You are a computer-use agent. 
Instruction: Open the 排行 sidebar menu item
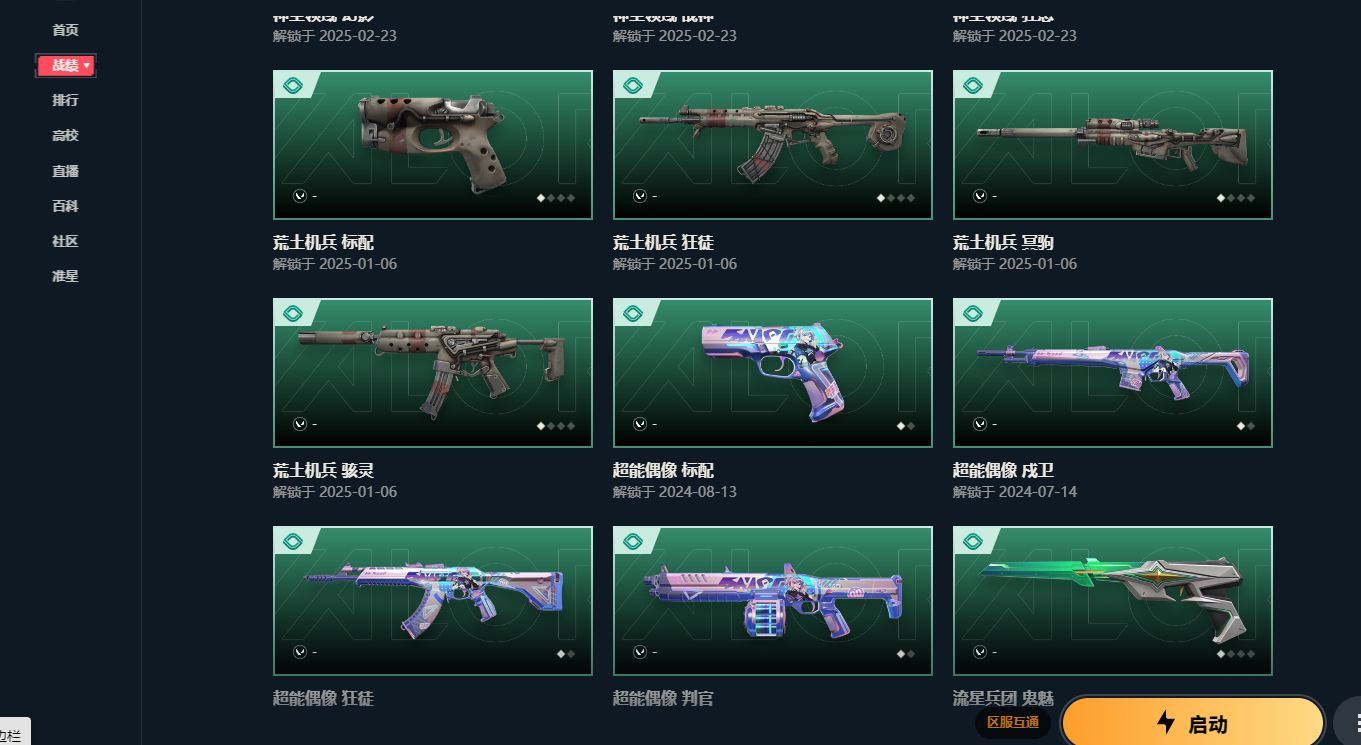point(65,100)
